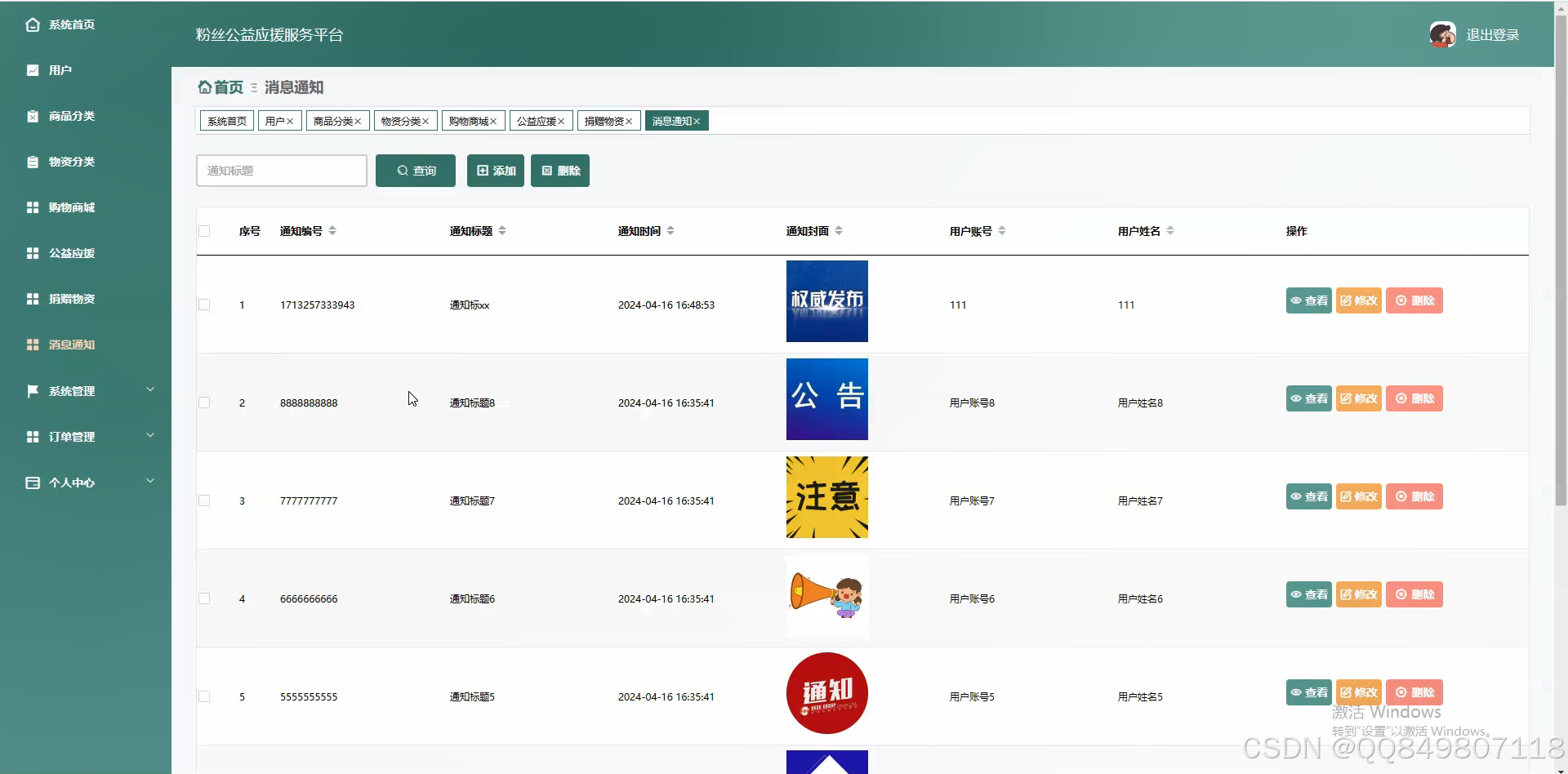Close the 购物商城 tab with its x
1568x774 pixels.
[x=493, y=121]
